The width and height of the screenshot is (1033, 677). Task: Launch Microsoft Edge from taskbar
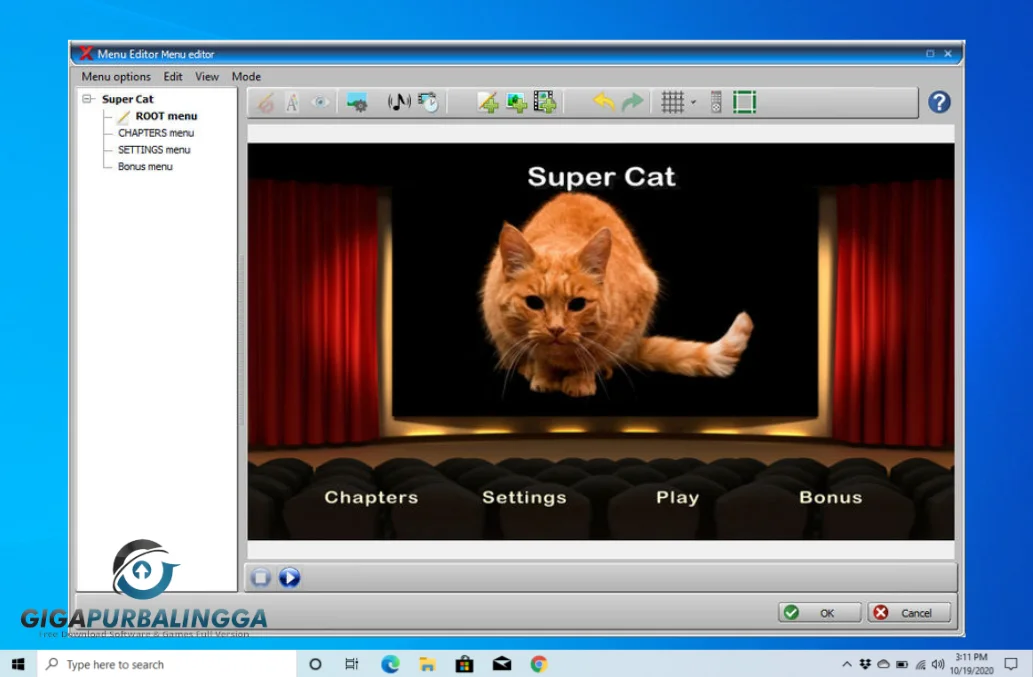pos(390,664)
